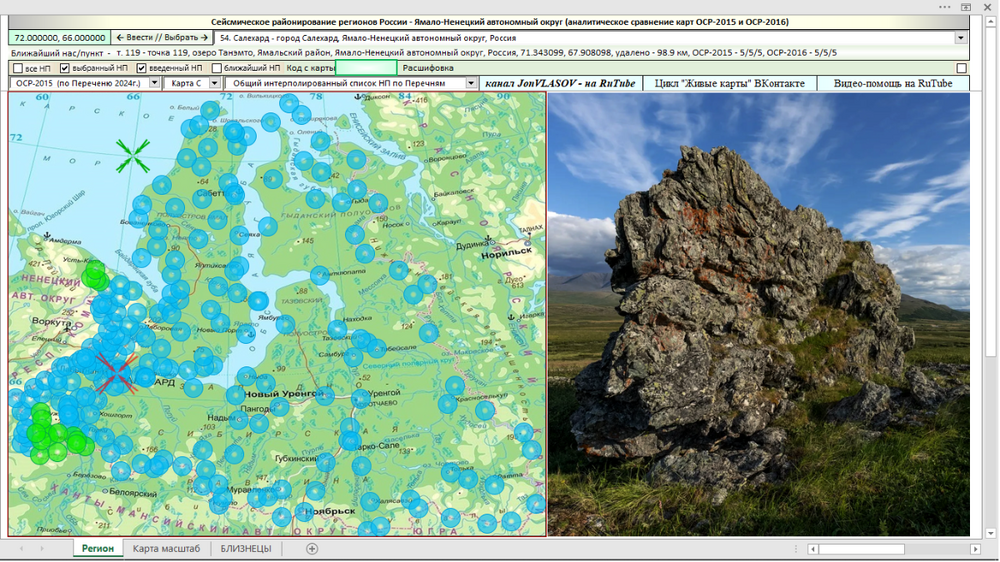Click the 'Ввести // Выбрать' button

pos(162,38)
